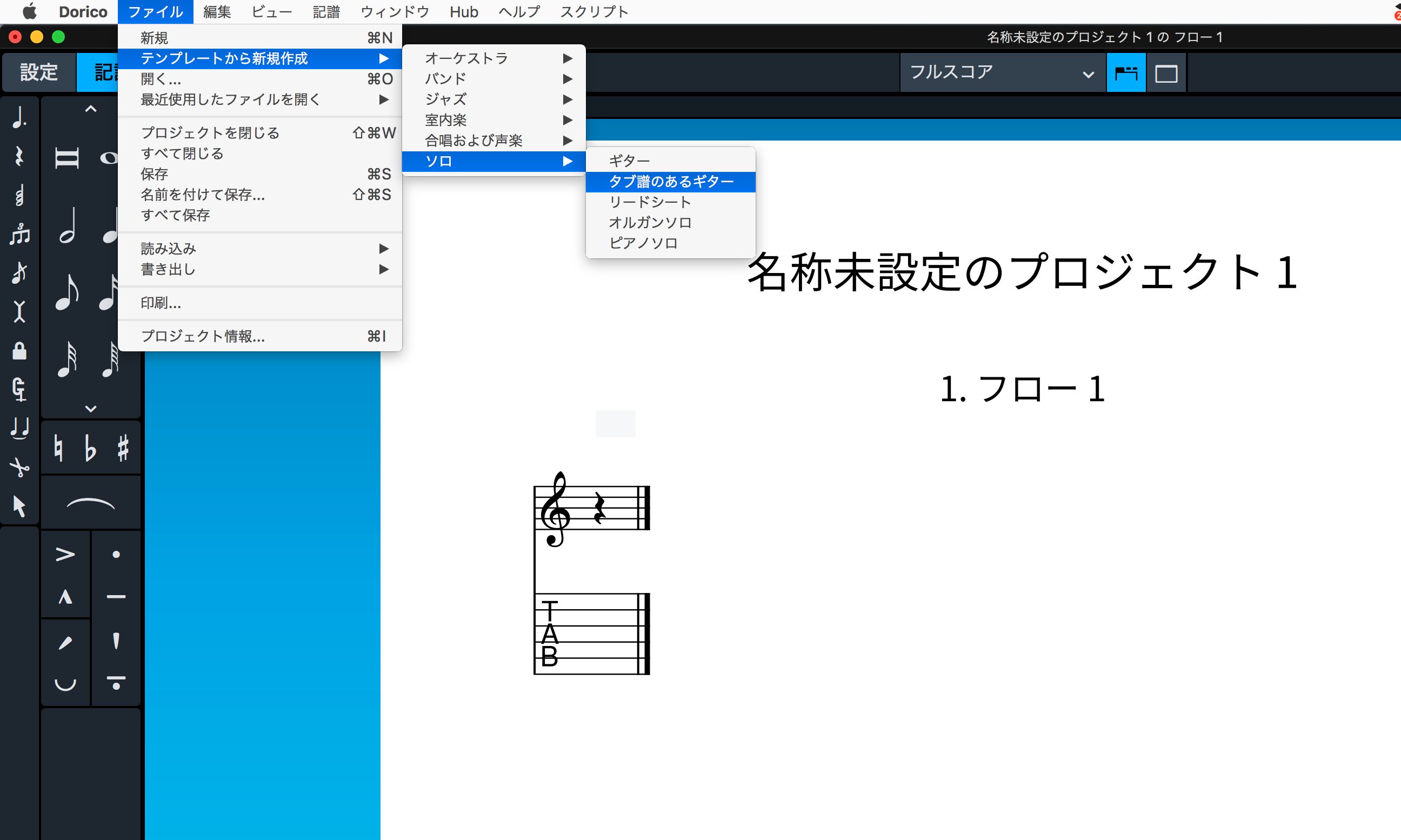Open the Dorico application menu
Screen dimensions: 1401x840
[83, 12]
